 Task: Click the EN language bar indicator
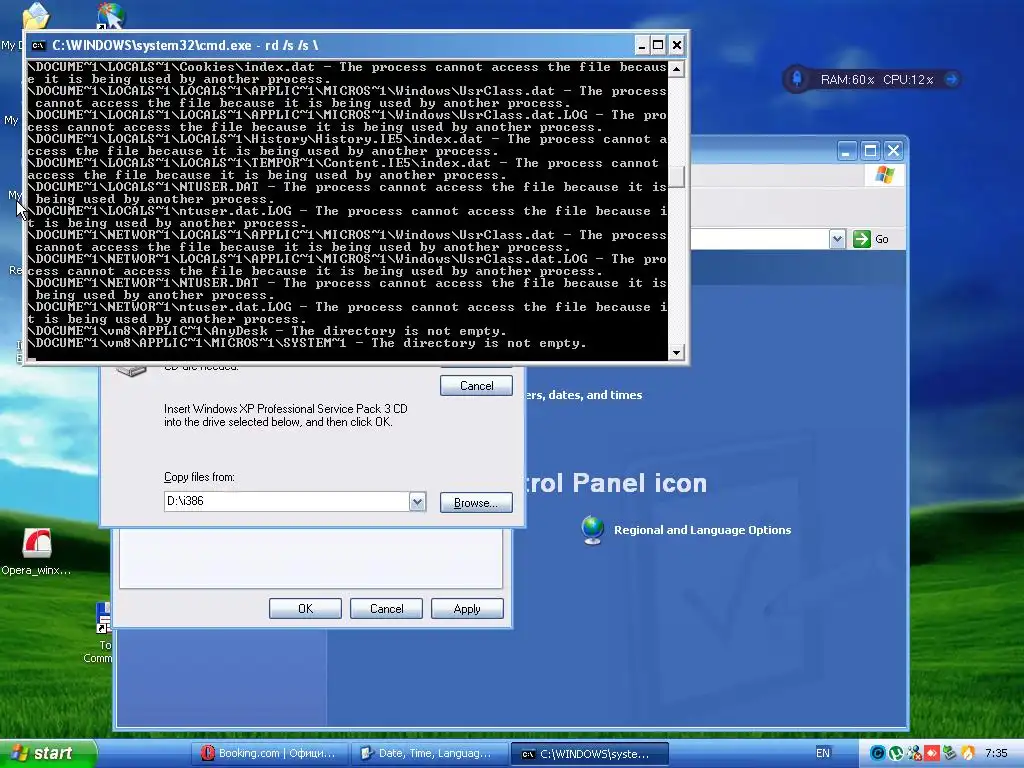823,753
